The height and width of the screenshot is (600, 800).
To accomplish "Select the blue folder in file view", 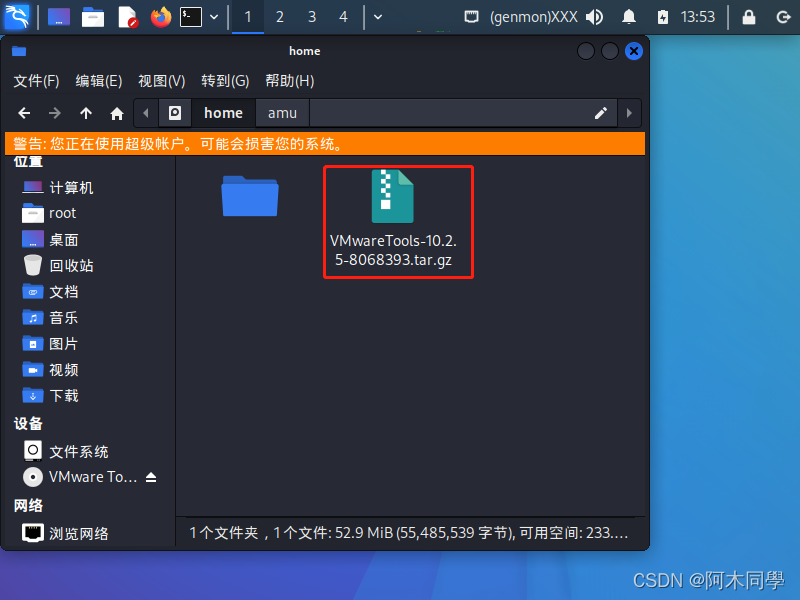I will pyautogui.click(x=250, y=196).
